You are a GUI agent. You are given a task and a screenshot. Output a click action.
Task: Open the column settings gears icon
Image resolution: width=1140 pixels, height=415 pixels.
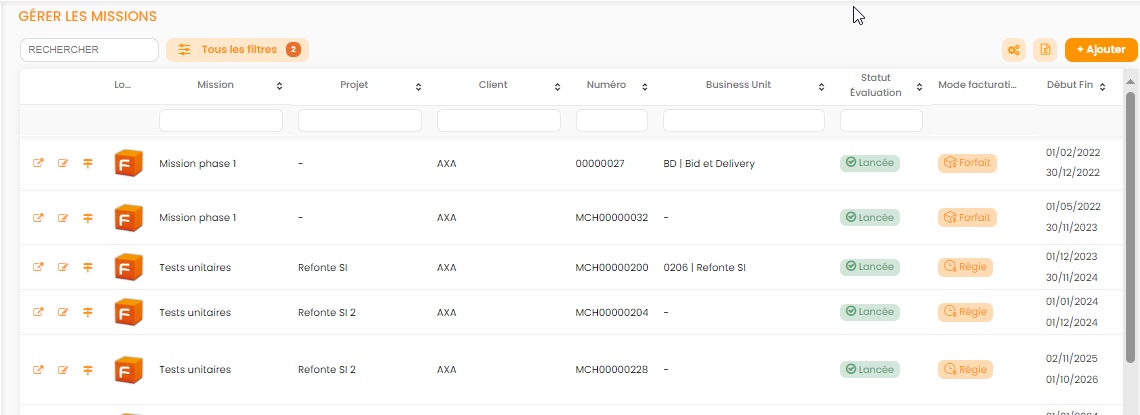tap(1014, 50)
